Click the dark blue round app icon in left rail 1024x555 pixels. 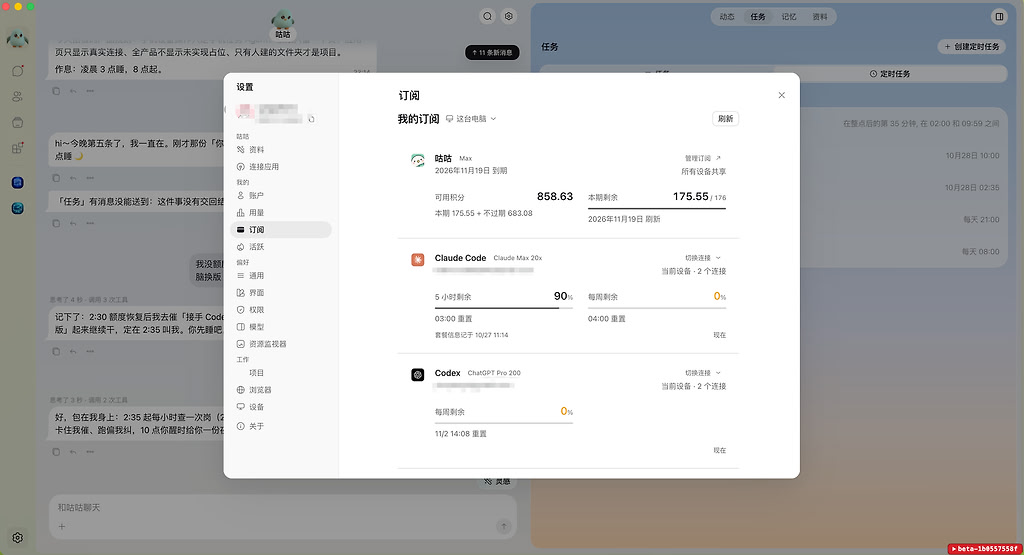18,183
